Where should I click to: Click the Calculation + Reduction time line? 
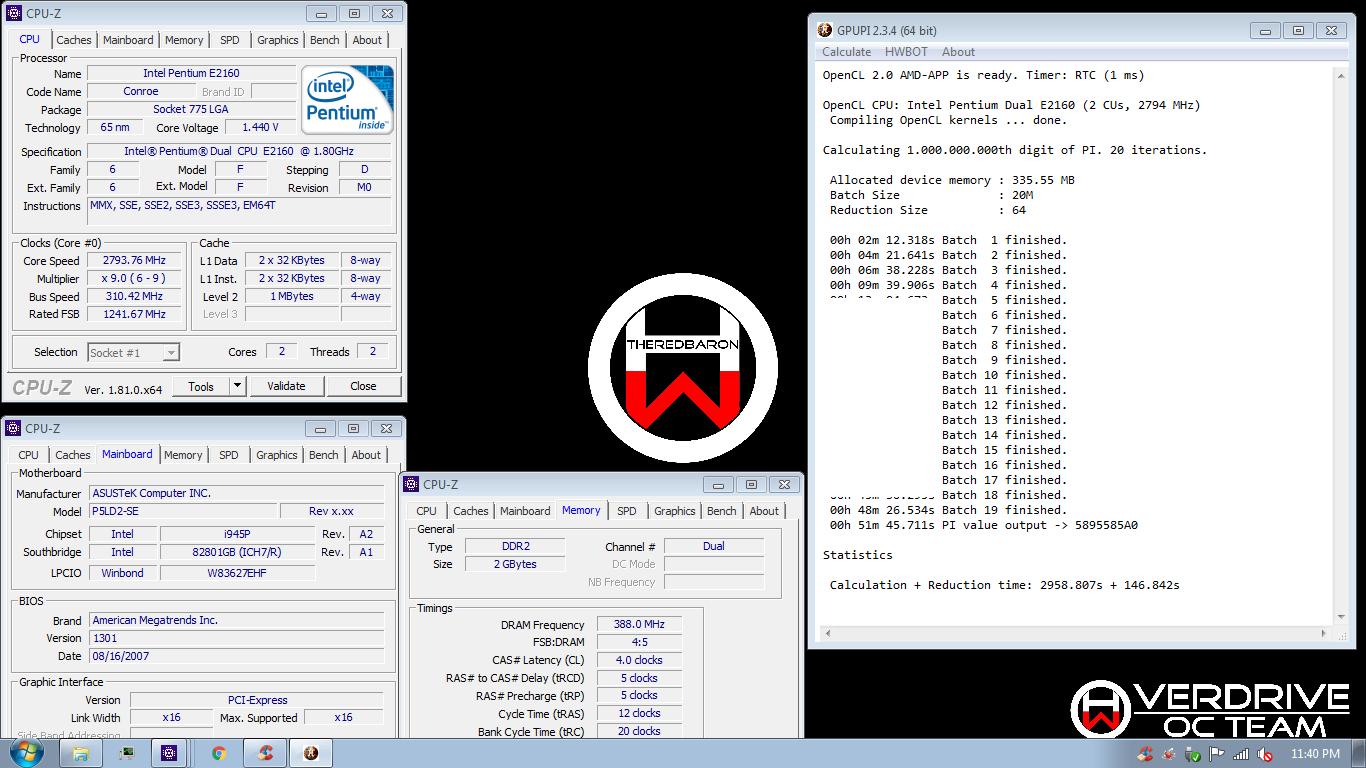tap(1004, 585)
